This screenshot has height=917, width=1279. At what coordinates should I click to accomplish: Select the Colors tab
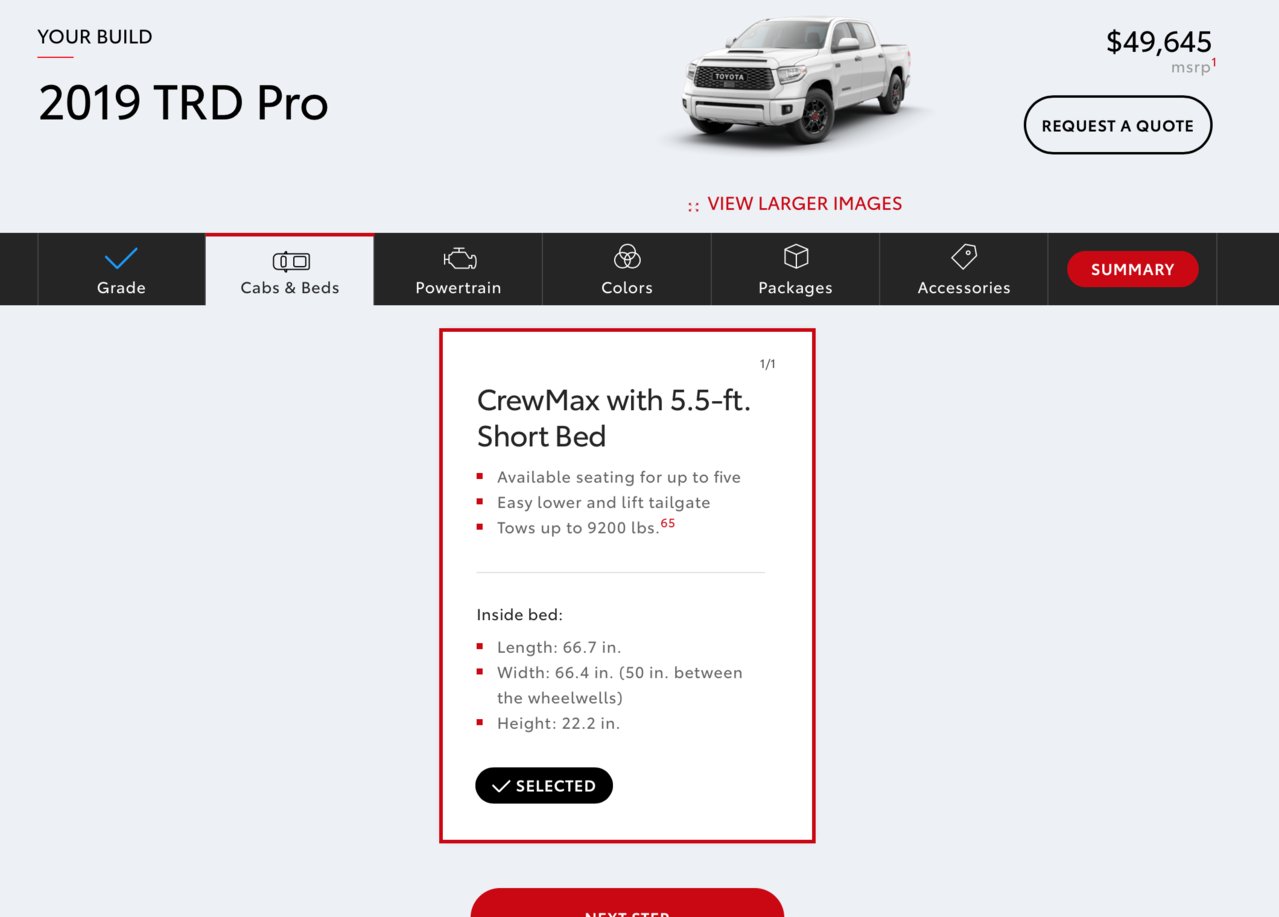click(x=627, y=269)
